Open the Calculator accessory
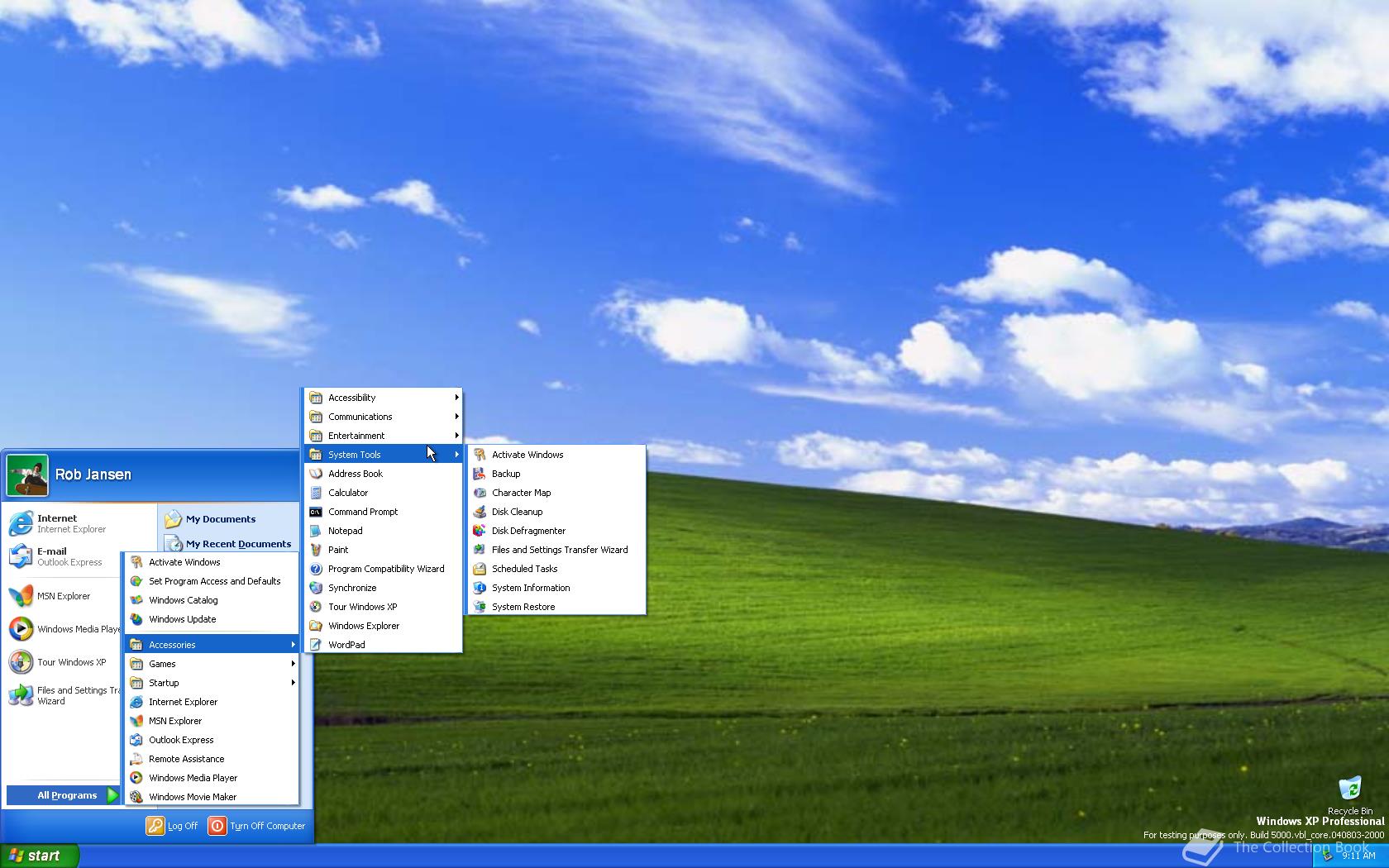This screenshot has width=1389, height=868. [346, 492]
